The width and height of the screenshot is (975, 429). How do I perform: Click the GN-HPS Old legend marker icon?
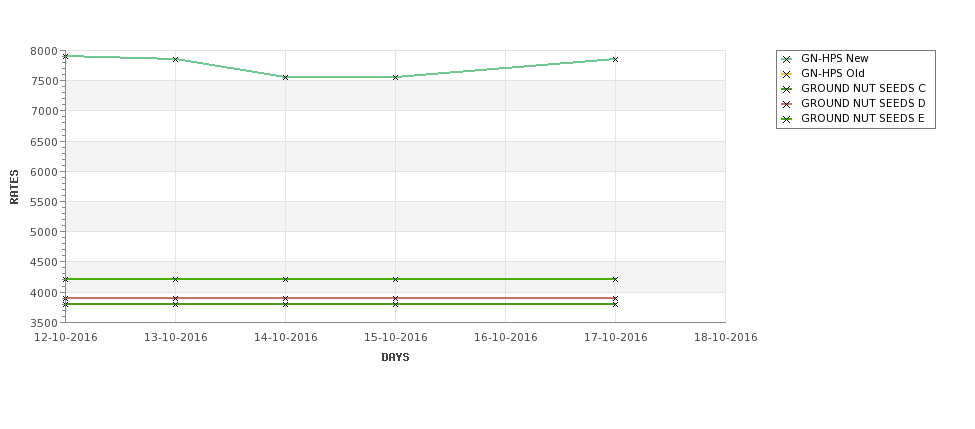pyautogui.click(x=787, y=74)
